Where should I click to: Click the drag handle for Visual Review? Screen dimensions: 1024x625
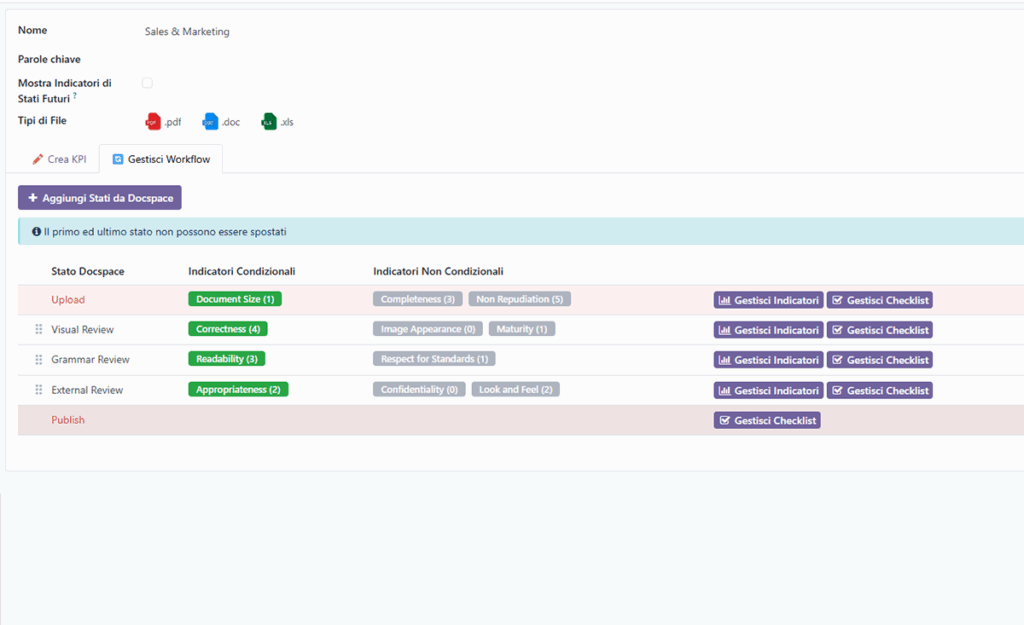(39, 329)
